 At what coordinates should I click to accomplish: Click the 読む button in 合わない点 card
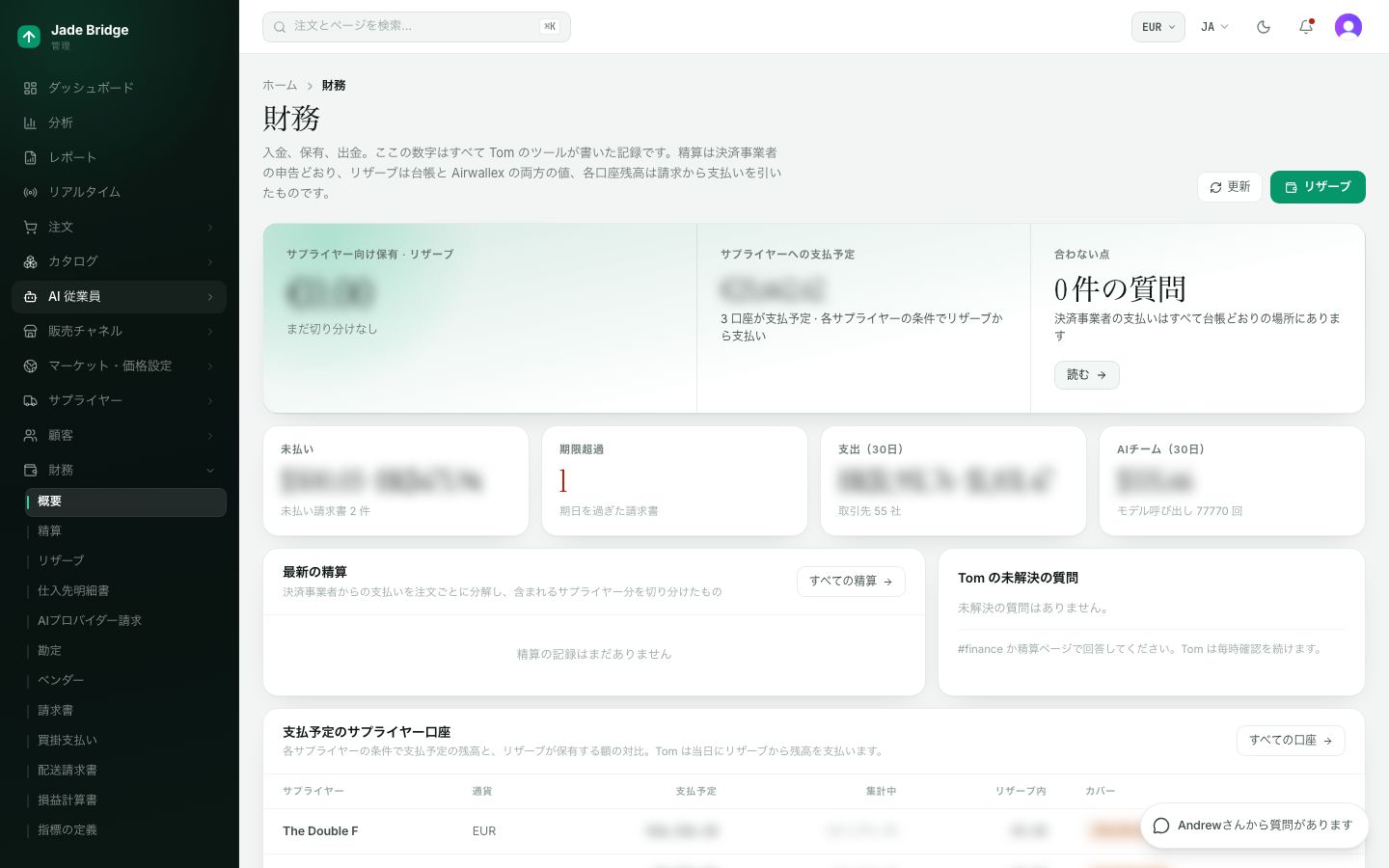click(x=1086, y=375)
